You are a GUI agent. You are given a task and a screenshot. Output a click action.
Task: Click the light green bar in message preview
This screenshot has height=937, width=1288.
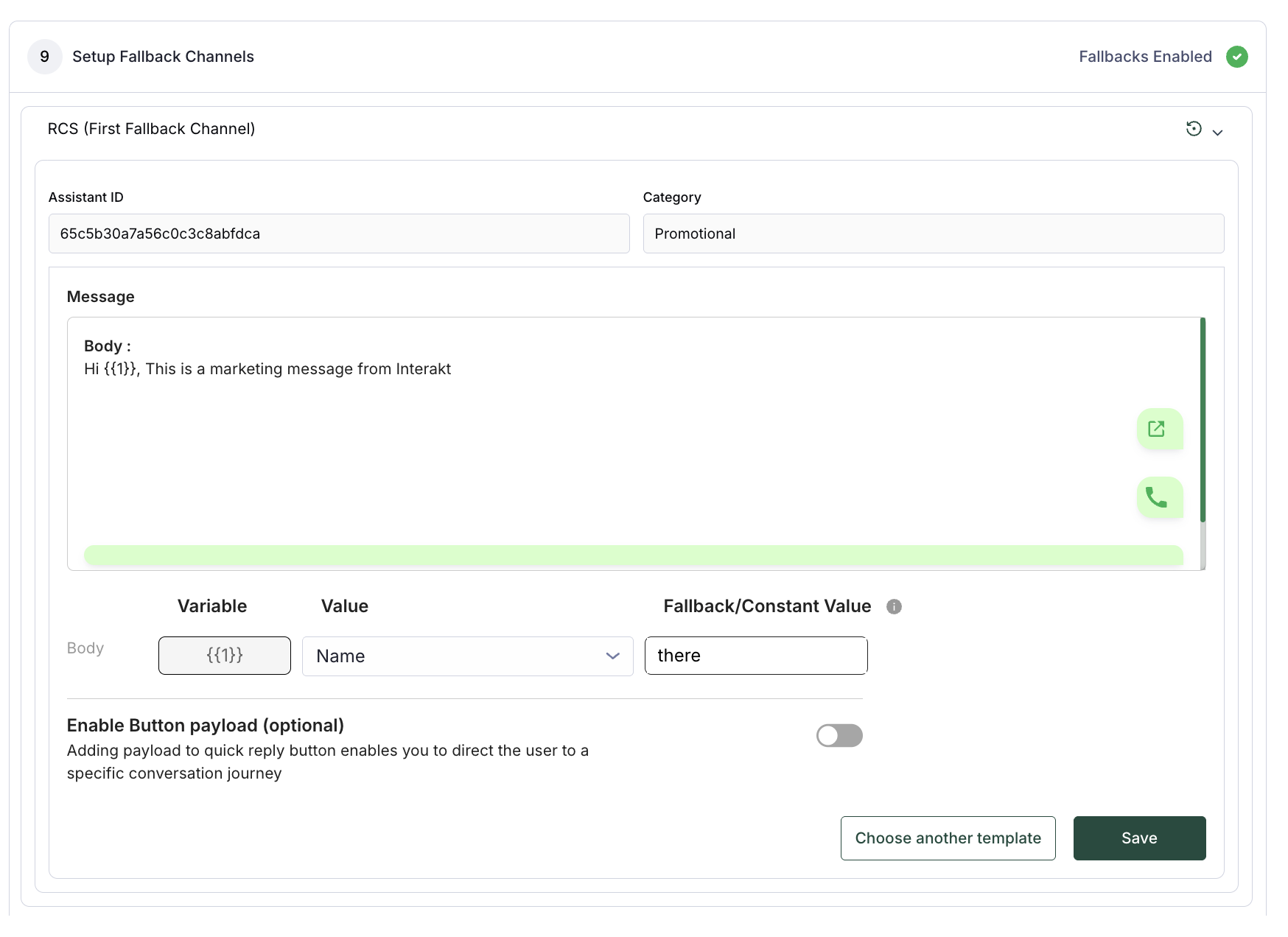[x=633, y=555]
